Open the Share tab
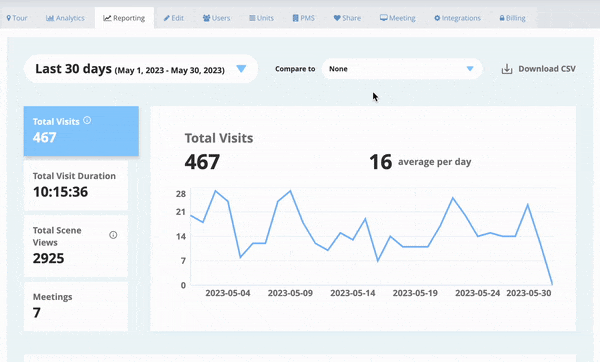 tap(347, 18)
